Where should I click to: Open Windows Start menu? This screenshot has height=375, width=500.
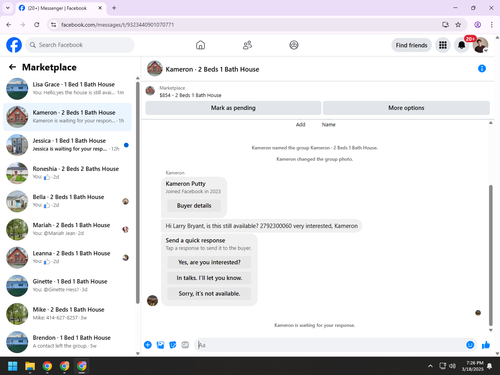tap(13, 366)
